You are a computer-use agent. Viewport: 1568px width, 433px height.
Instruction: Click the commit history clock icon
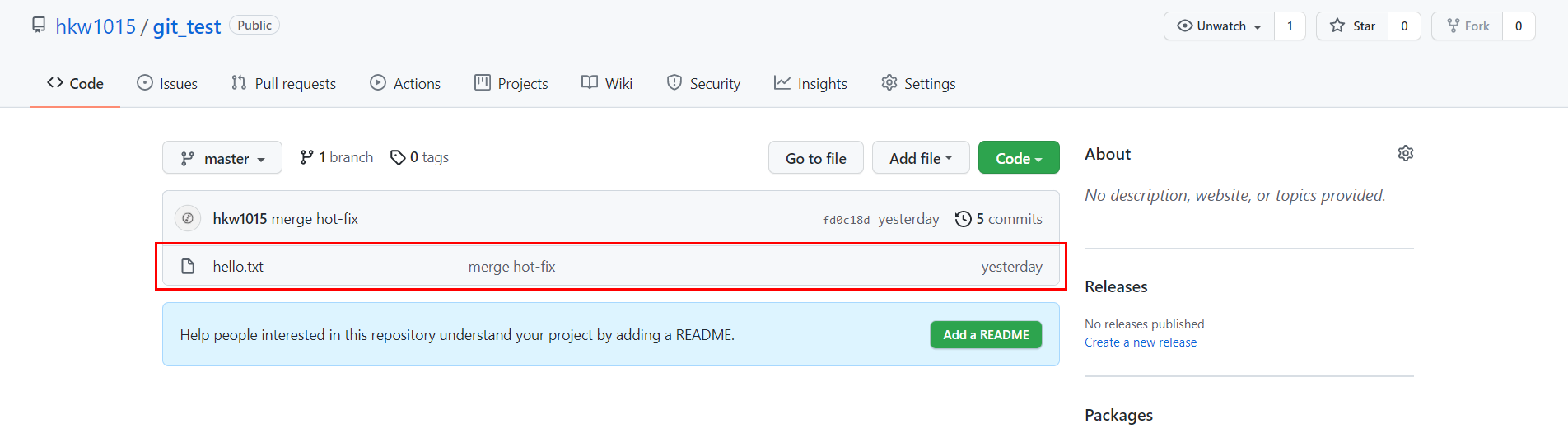pos(963,219)
